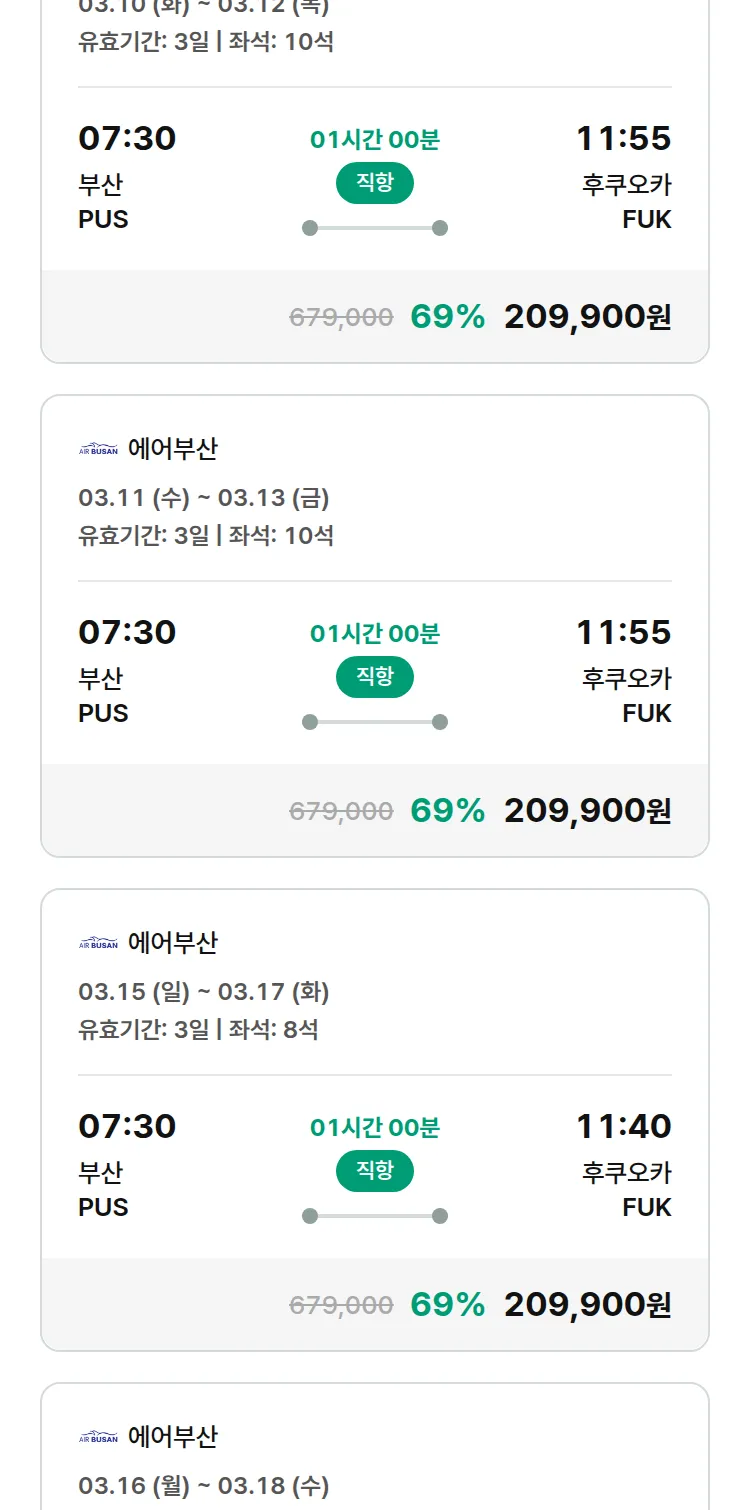Click the 11:40 arrival time
Screen dimensions: 750x1510
click(x=623, y=1126)
